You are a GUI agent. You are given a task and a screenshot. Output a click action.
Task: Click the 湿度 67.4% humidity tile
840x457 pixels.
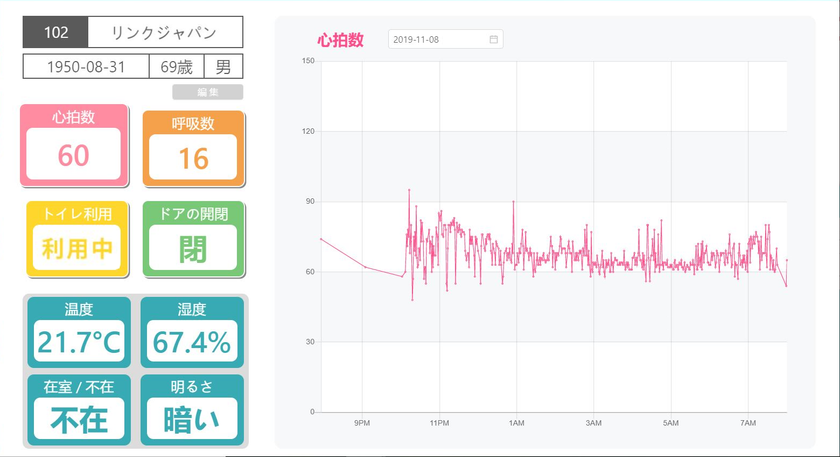pos(192,332)
